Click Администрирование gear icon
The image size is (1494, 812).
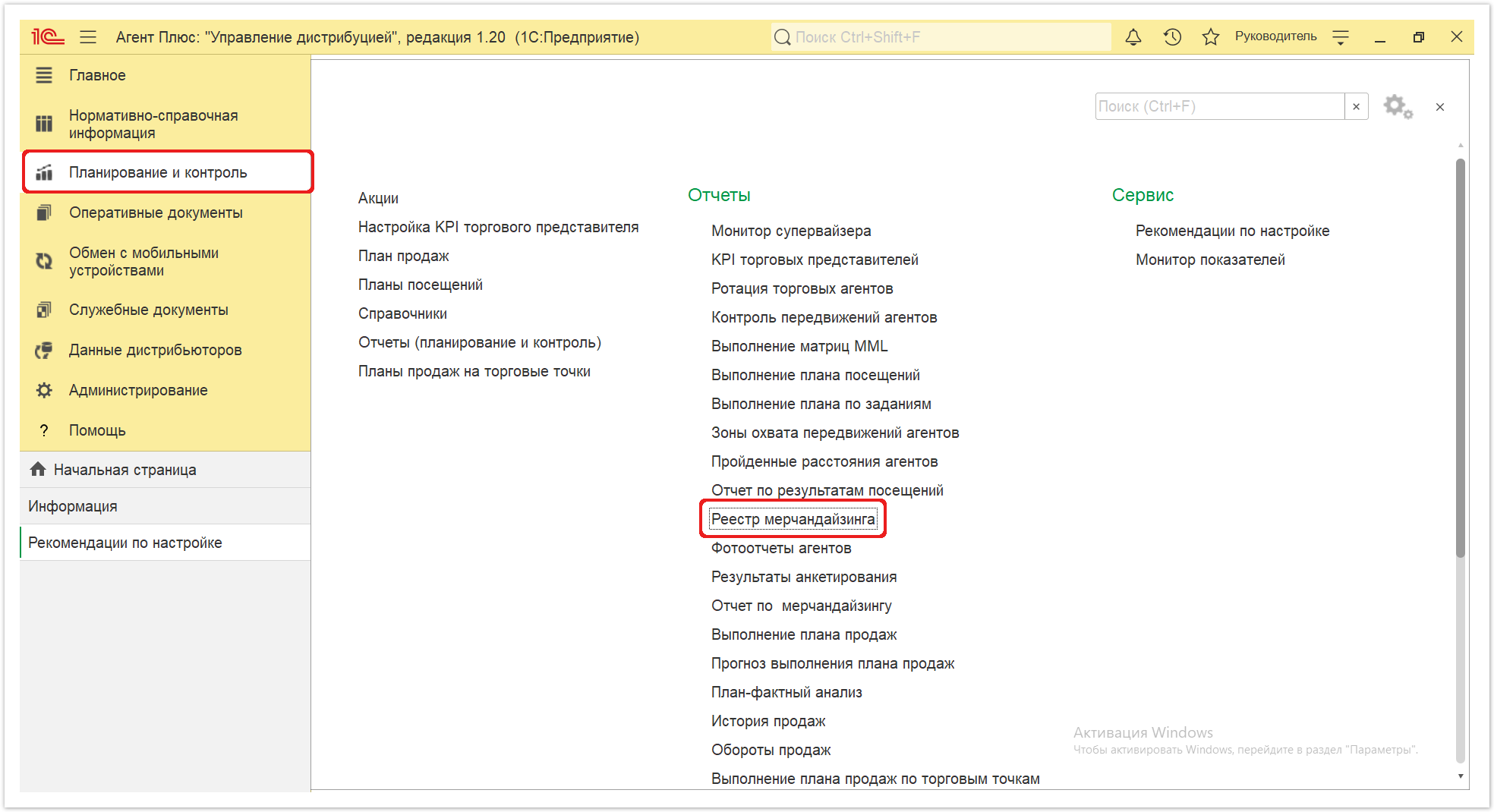(44, 390)
